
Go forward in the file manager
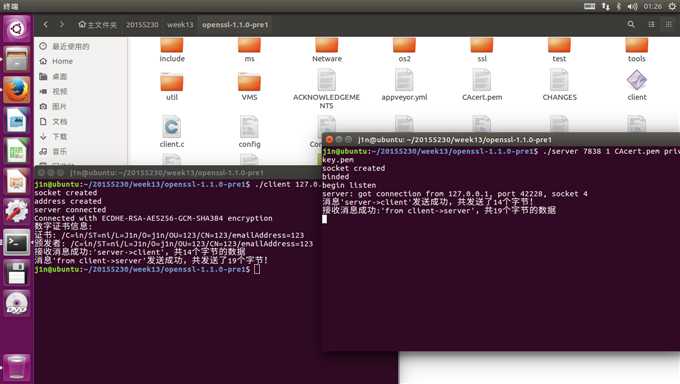click(62, 25)
